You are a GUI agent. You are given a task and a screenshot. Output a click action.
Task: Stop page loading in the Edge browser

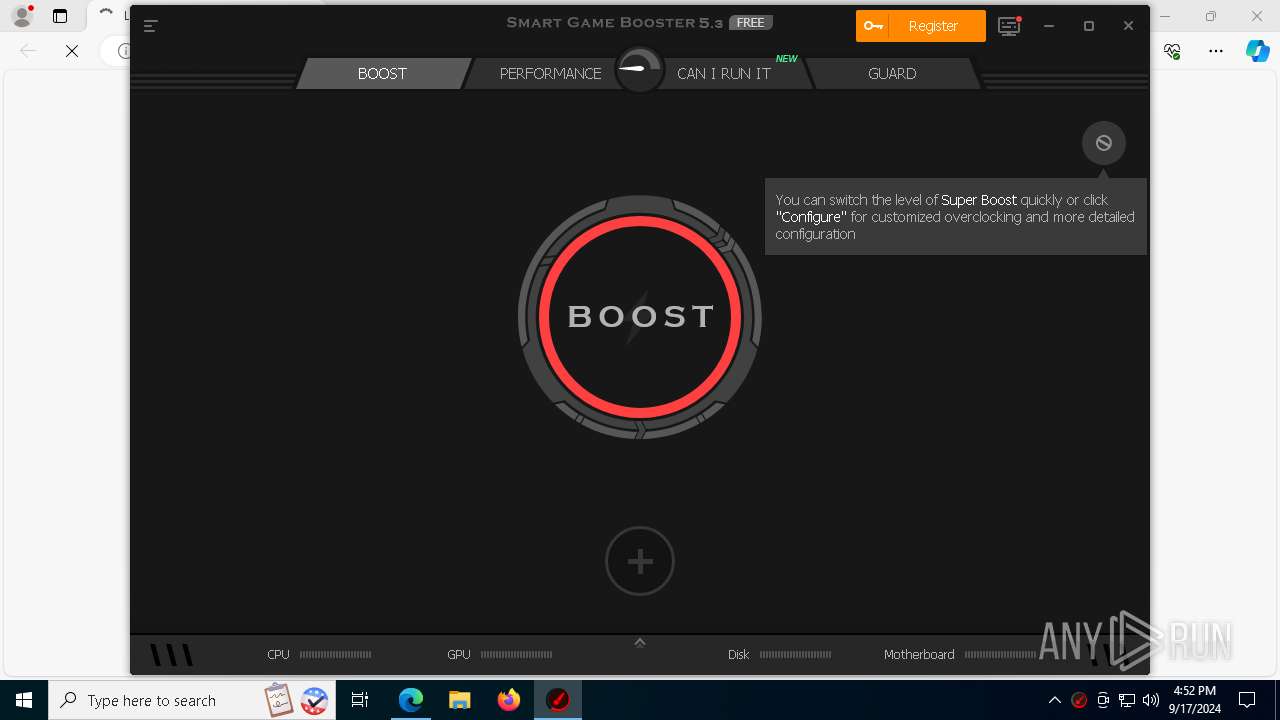tap(72, 50)
